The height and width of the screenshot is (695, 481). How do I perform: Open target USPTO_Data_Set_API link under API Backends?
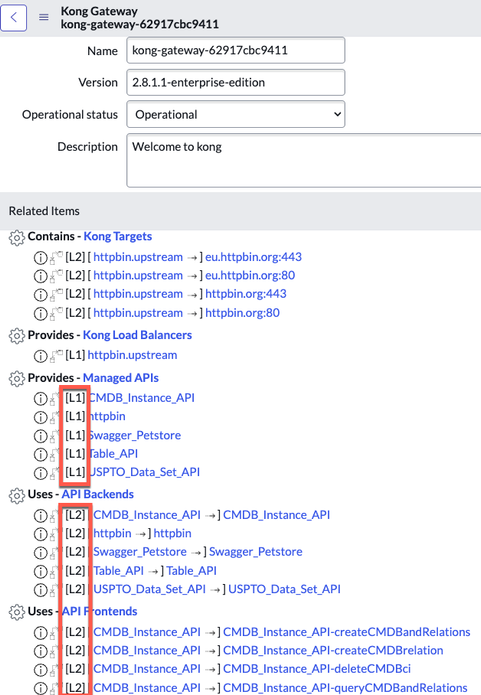[284, 589]
